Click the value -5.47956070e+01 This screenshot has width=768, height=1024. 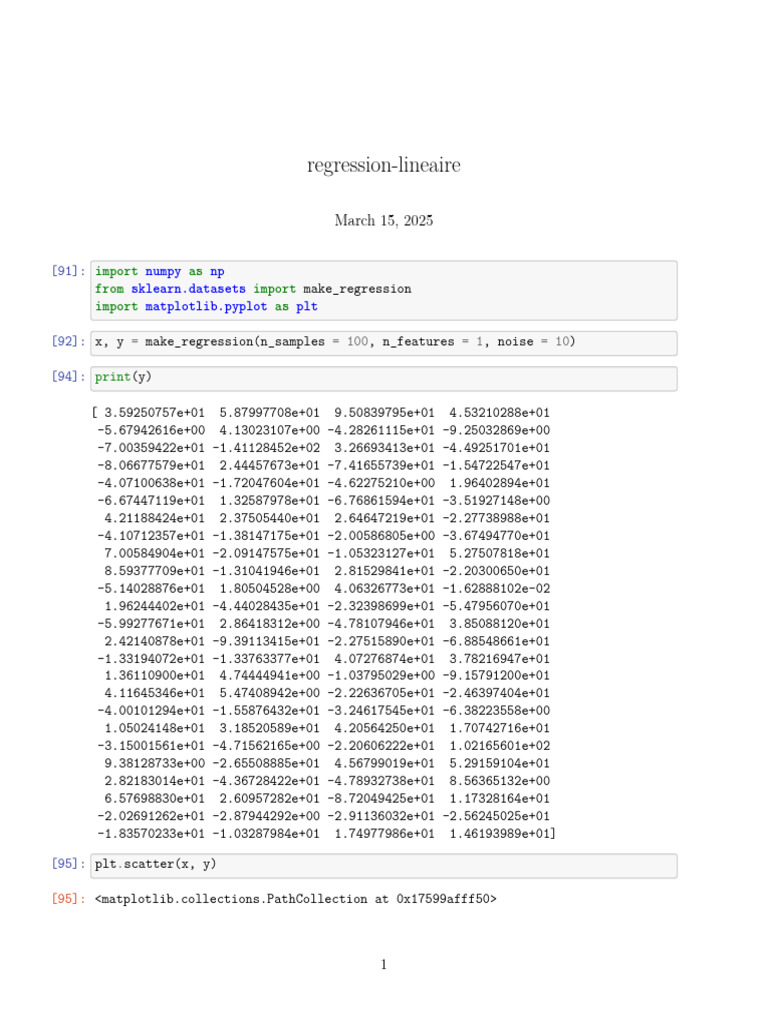tap(496, 607)
